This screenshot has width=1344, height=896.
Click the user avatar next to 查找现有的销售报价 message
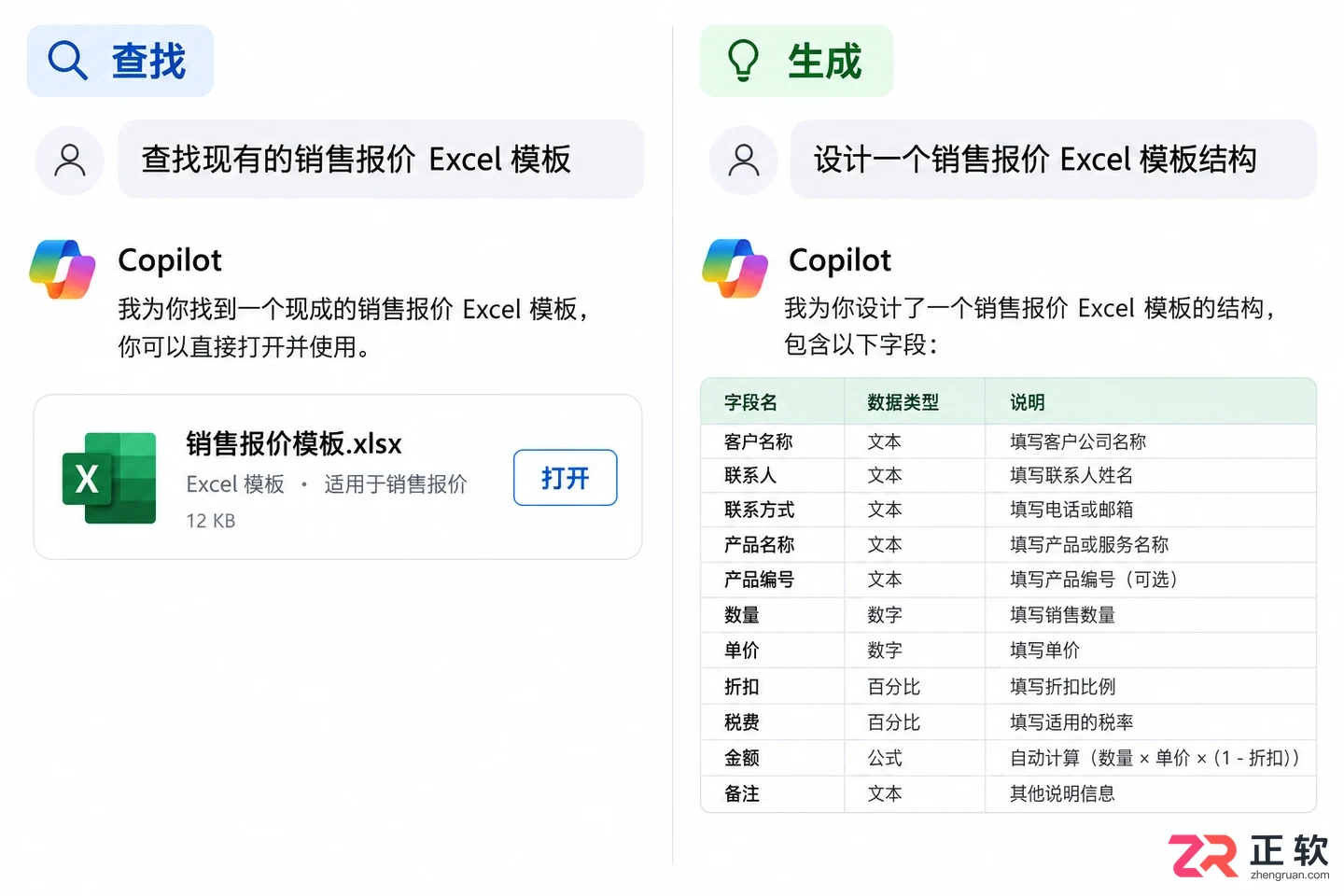pyautogui.click(x=70, y=160)
